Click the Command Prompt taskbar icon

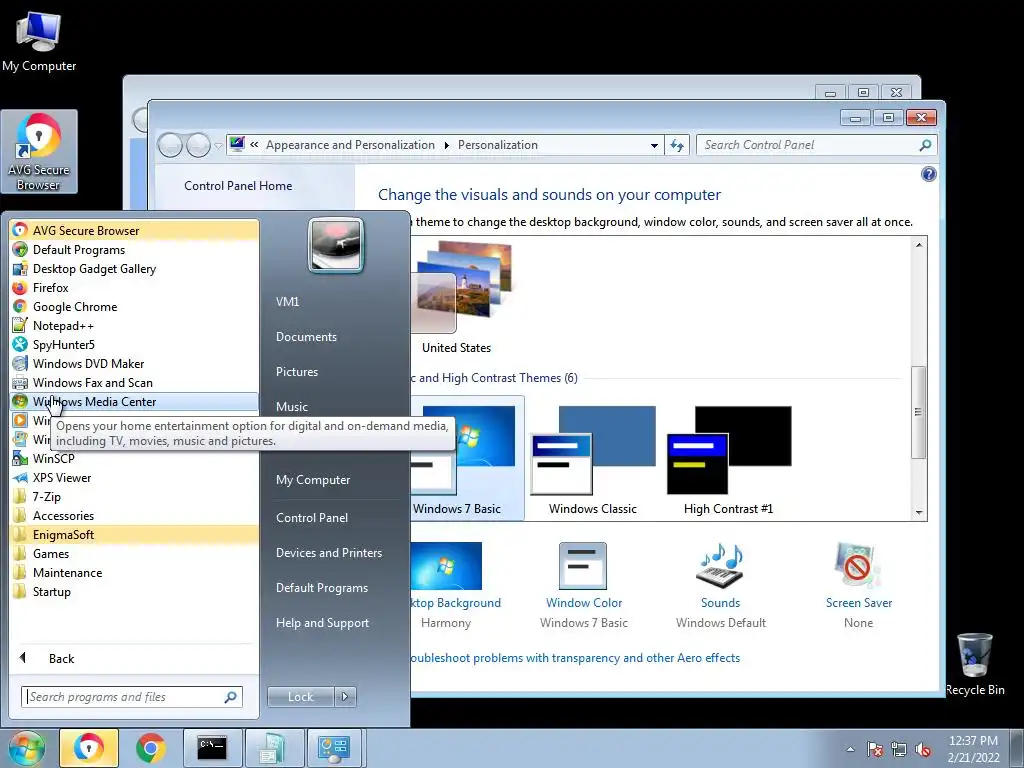pyautogui.click(x=212, y=748)
